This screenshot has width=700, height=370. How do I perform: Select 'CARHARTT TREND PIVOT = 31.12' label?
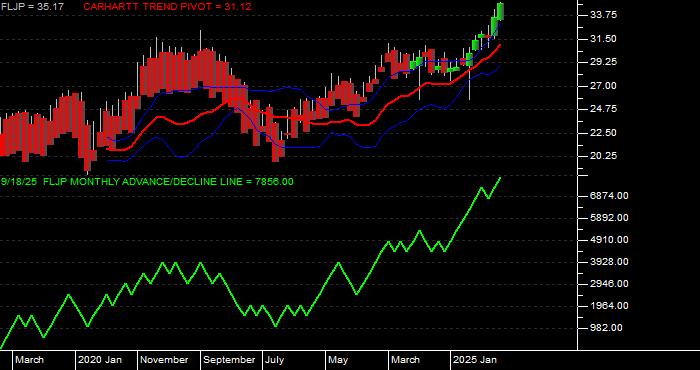167,7
